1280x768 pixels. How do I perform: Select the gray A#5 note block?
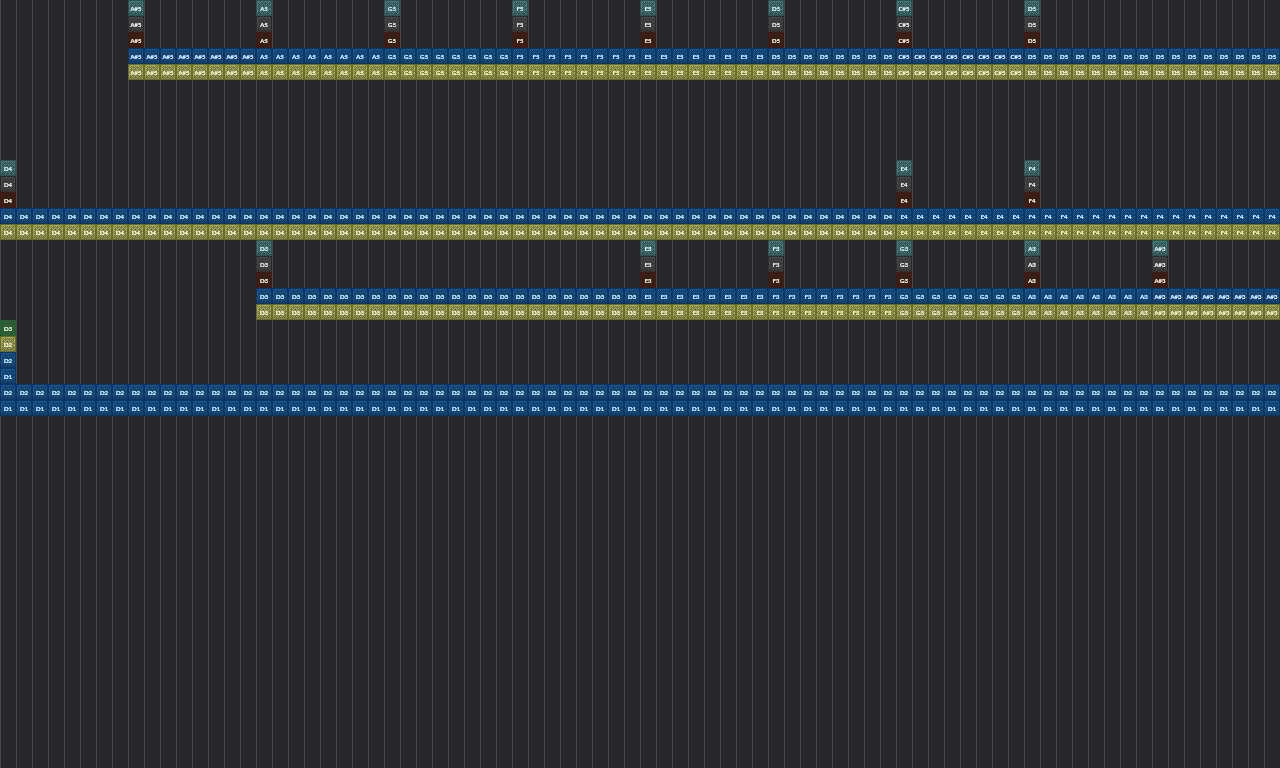pyautogui.click(x=136, y=24)
